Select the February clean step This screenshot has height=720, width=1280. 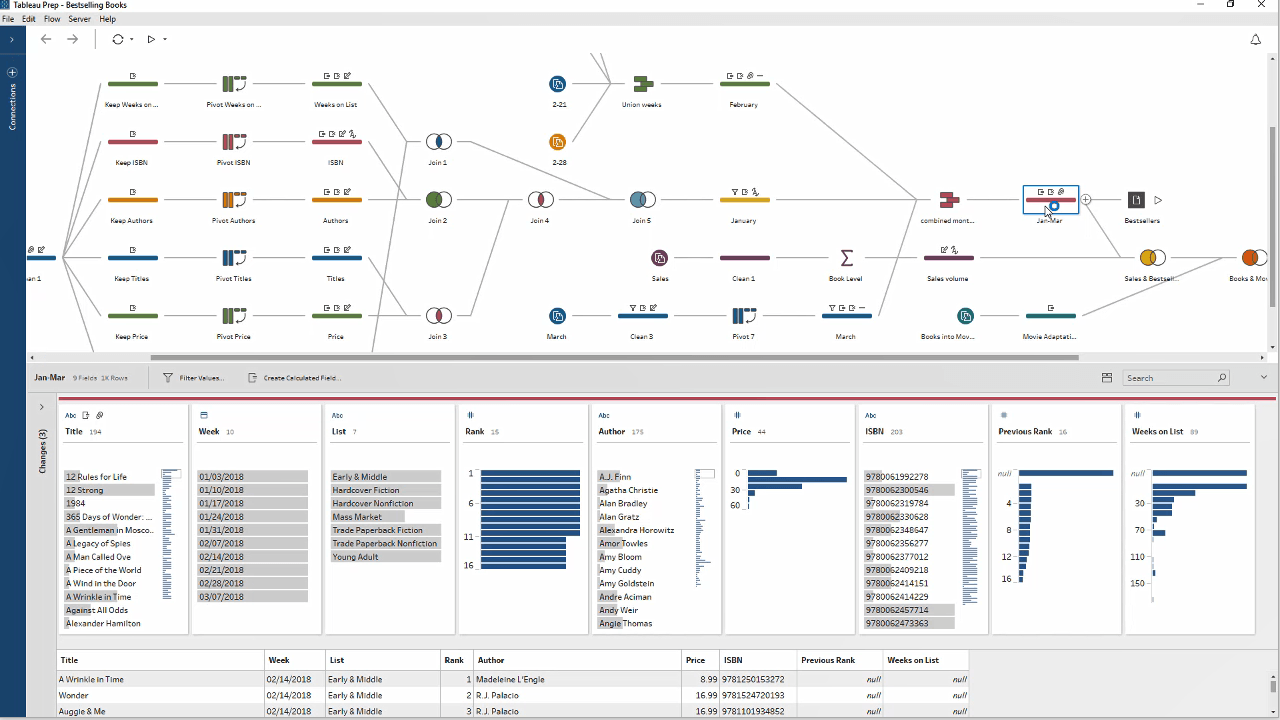(744, 84)
